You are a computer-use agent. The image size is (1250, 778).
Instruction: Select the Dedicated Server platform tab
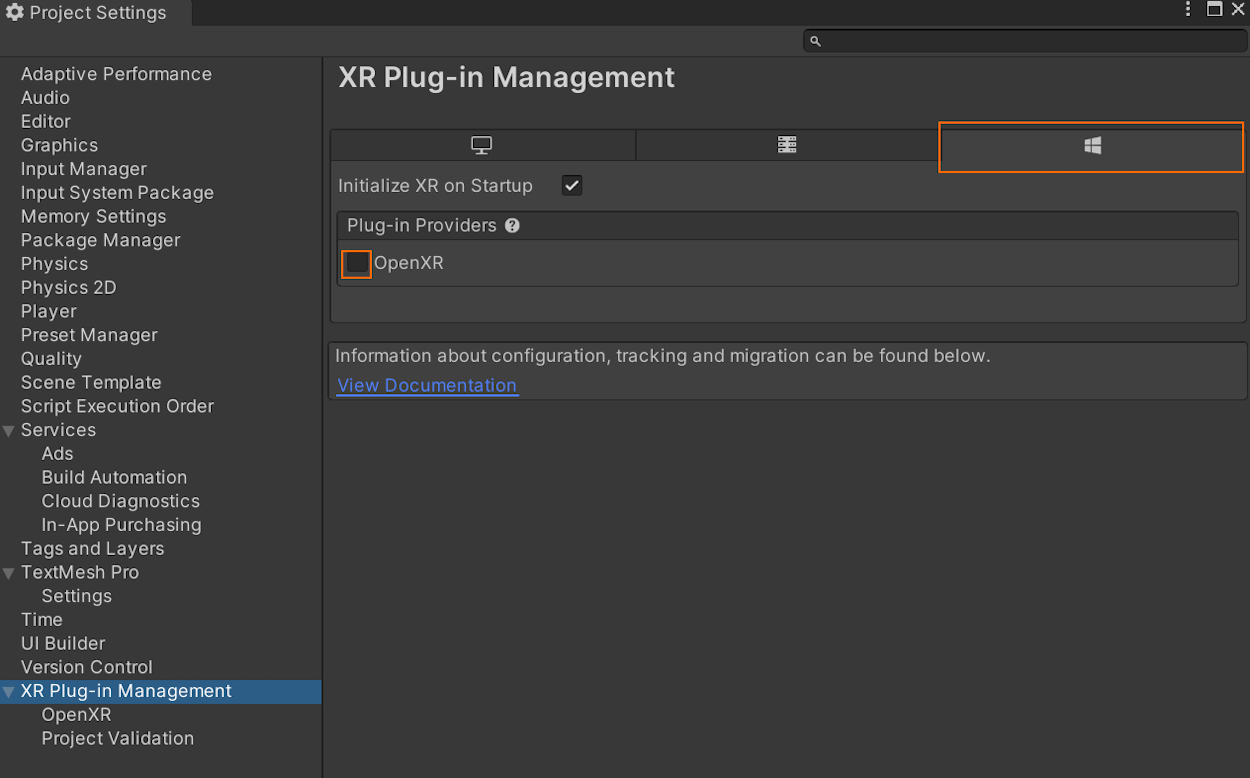[787, 145]
